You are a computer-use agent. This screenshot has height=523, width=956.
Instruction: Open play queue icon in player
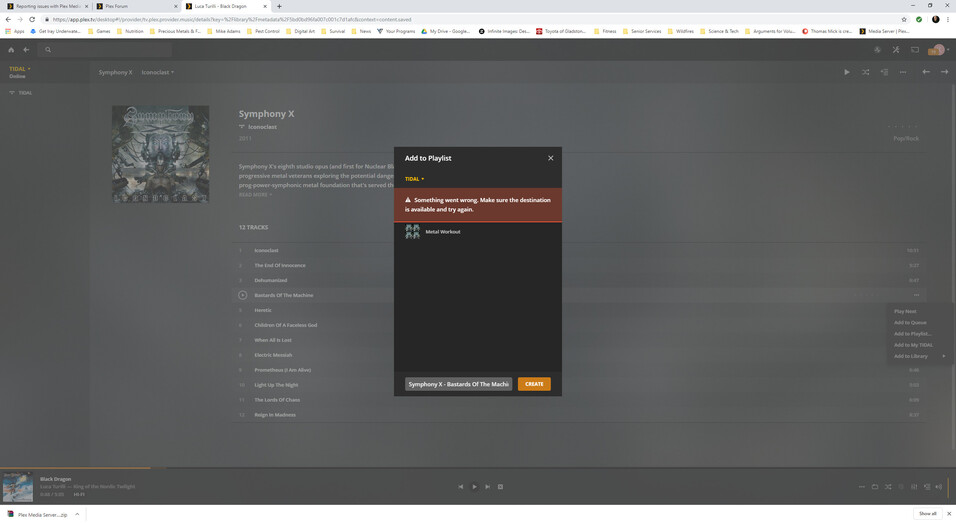[x=927, y=486]
